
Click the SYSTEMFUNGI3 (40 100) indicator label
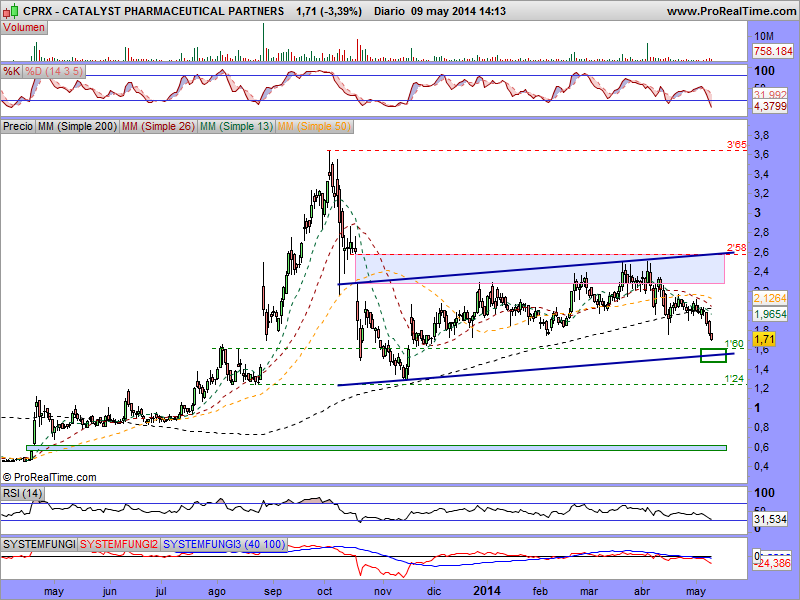[x=223, y=544]
